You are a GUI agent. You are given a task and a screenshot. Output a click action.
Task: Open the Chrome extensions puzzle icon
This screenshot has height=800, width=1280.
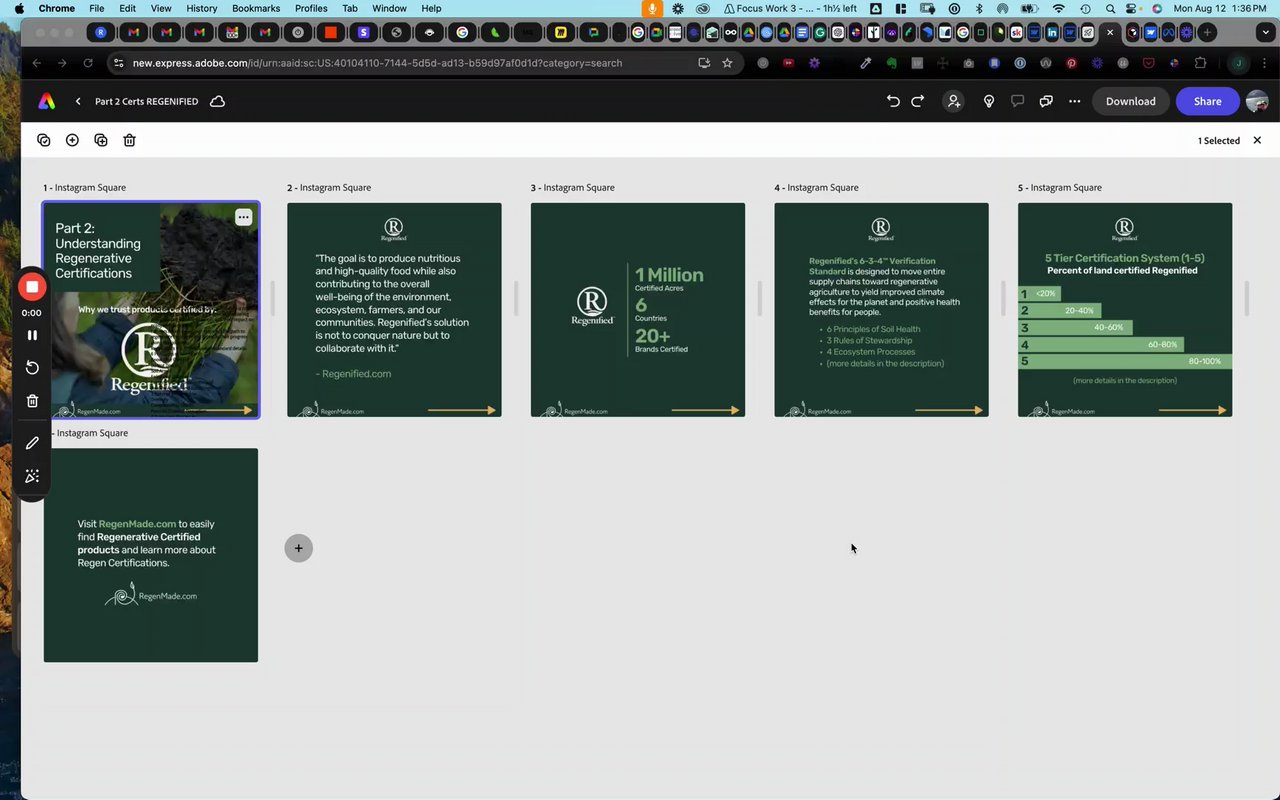1201,63
